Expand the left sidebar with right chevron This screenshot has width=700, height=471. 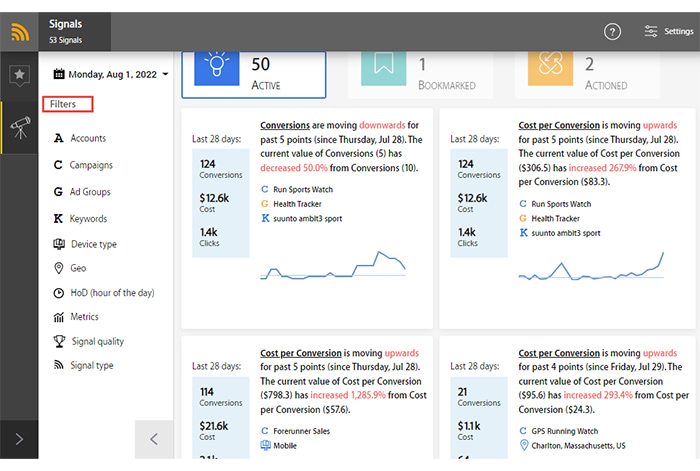(19, 439)
